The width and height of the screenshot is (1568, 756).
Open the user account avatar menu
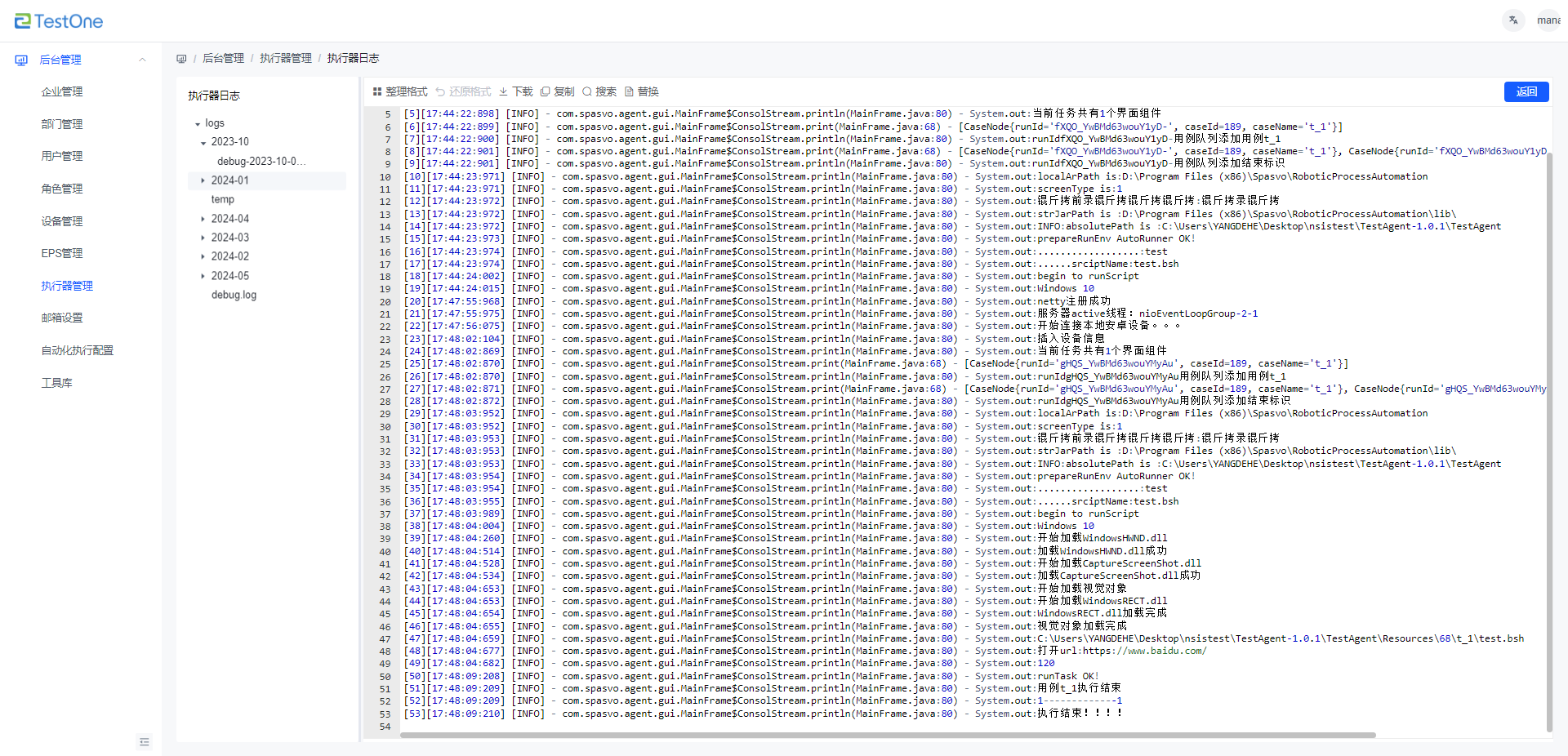pyautogui.click(x=1549, y=20)
